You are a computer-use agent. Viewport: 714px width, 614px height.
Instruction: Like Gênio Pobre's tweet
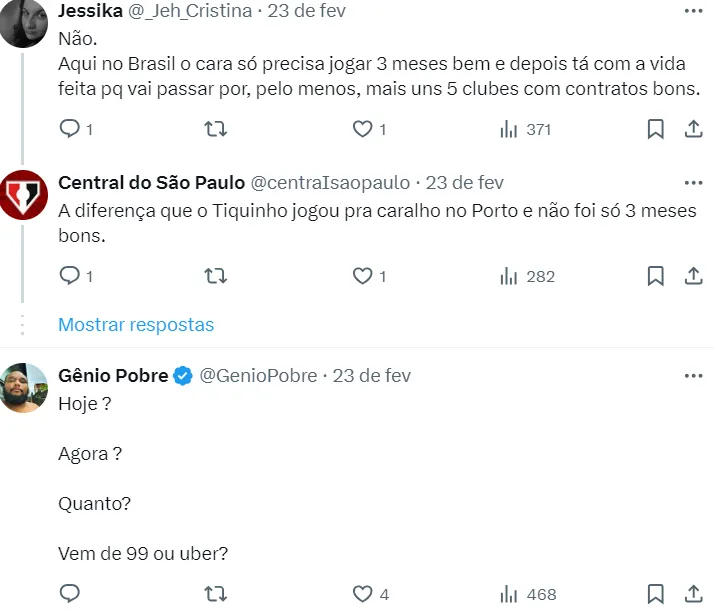(x=363, y=594)
